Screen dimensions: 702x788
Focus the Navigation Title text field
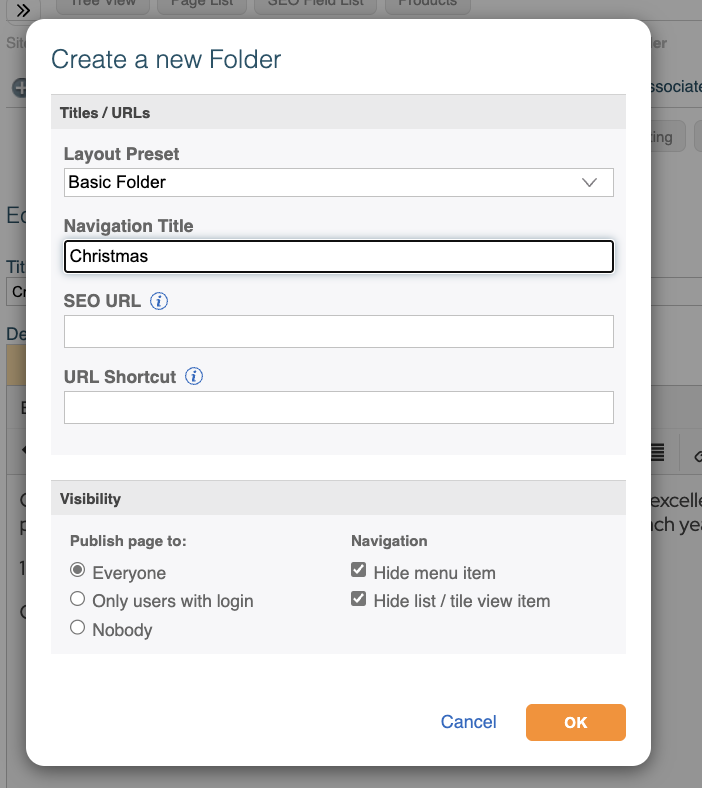tap(338, 256)
